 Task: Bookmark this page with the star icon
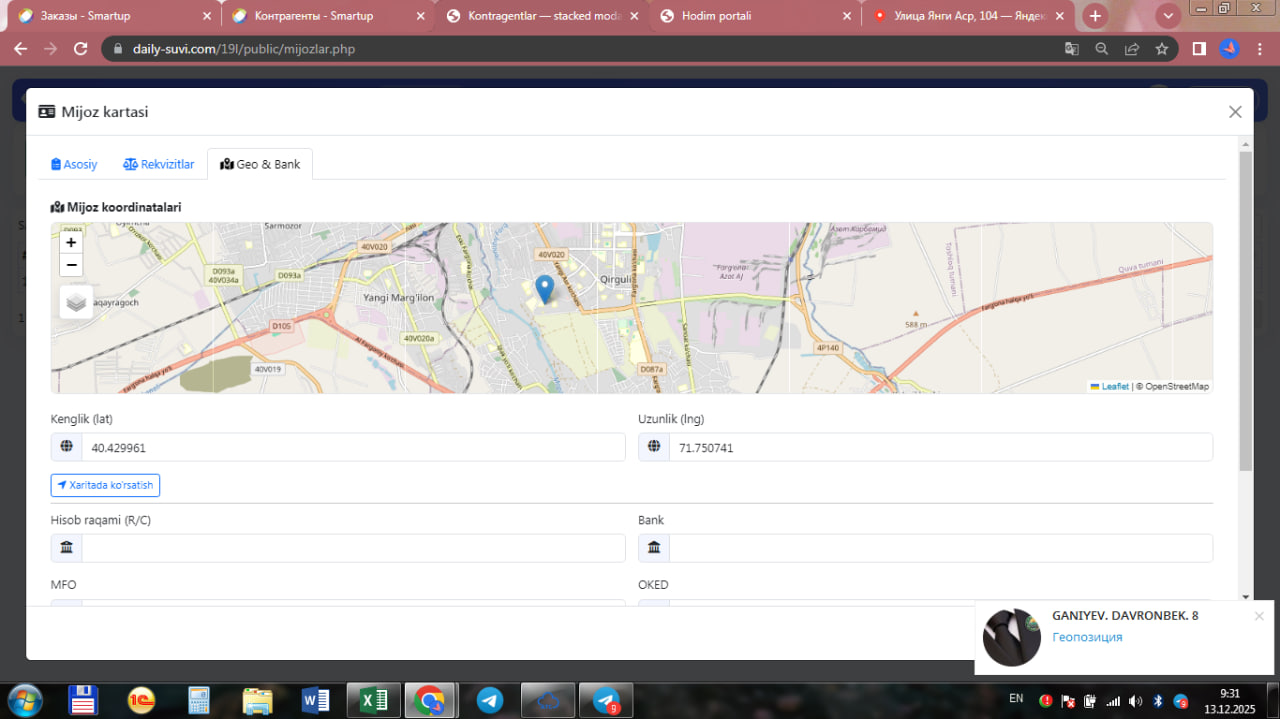[1161, 49]
